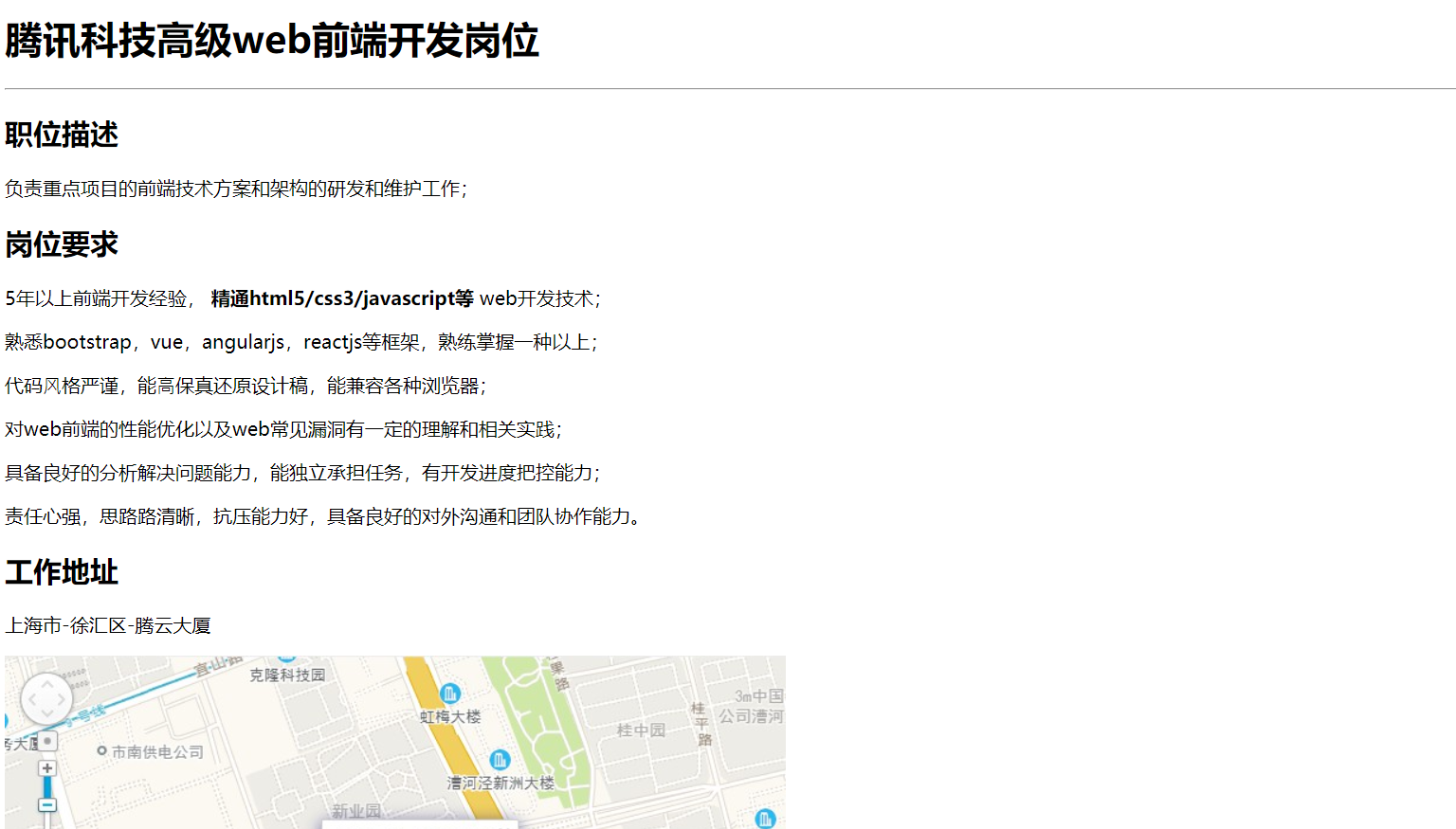Click the line starting with 对web前端的性能优化
The image size is (1456, 829).
283,429
